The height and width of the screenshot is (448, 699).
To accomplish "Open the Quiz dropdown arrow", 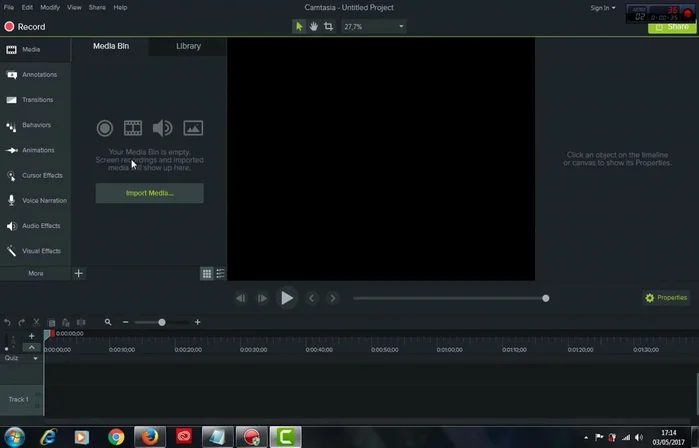I will point(35,358).
